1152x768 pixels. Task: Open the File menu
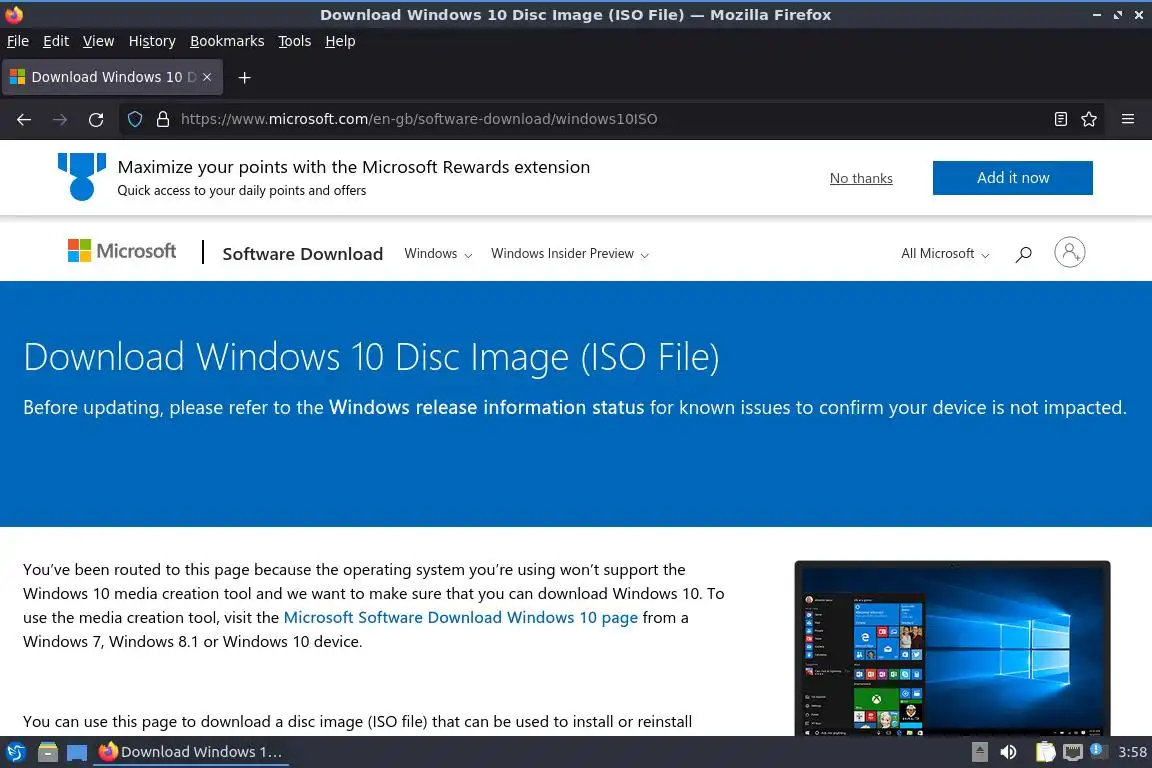(x=18, y=41)
